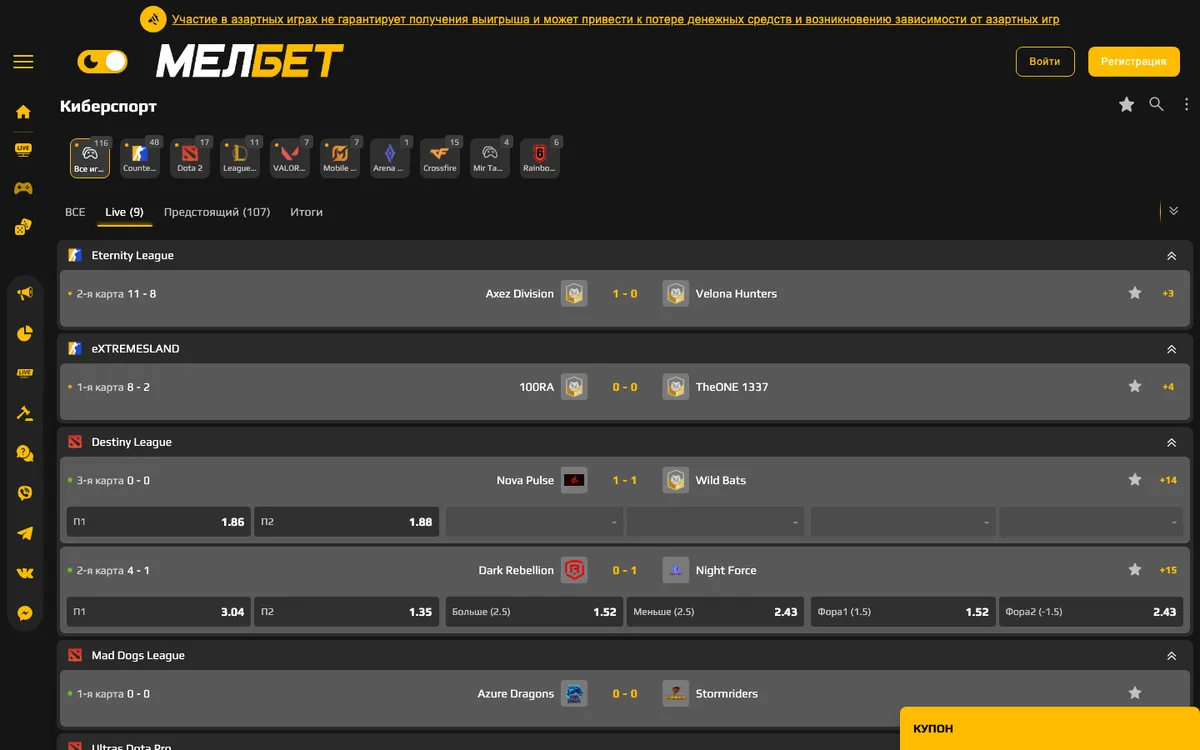The image size is (1200, 750).
Task: Open the megaphone promotions icon in sidebar
Action: click(x=25, y=294)
